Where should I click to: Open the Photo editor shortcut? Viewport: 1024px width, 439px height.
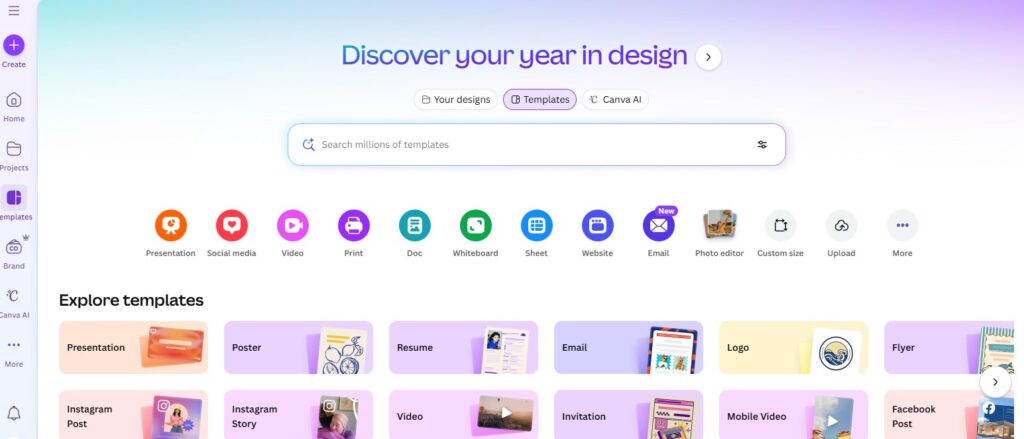[x=720, y=225]
